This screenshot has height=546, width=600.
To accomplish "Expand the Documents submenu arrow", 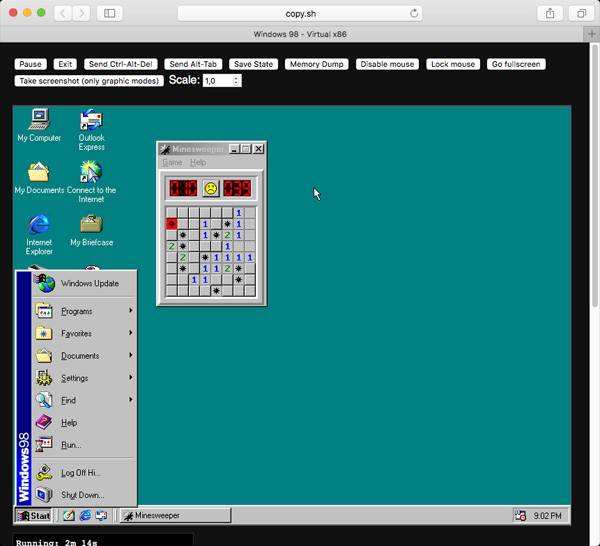I will (x=130, y=355).
